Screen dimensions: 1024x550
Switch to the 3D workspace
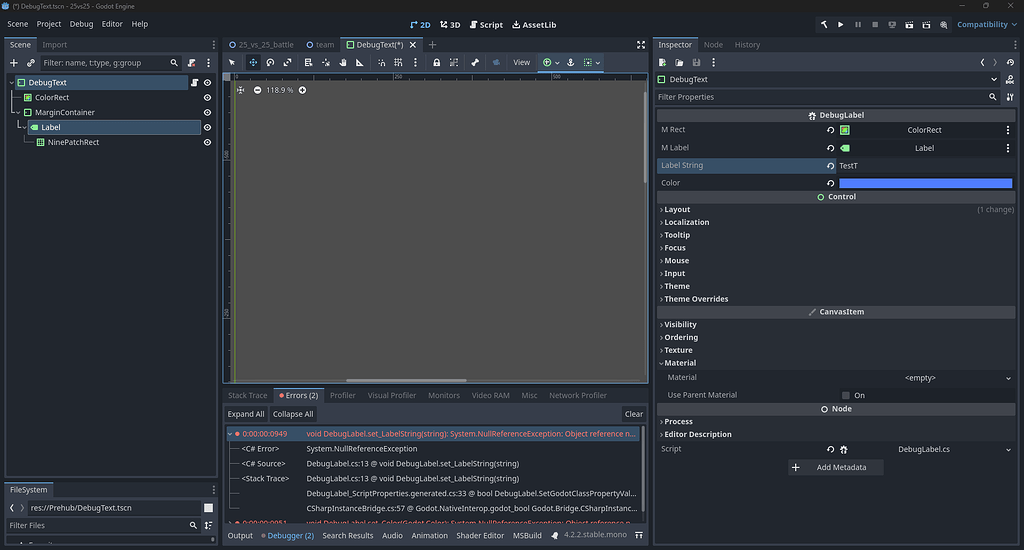pos(450,25)
